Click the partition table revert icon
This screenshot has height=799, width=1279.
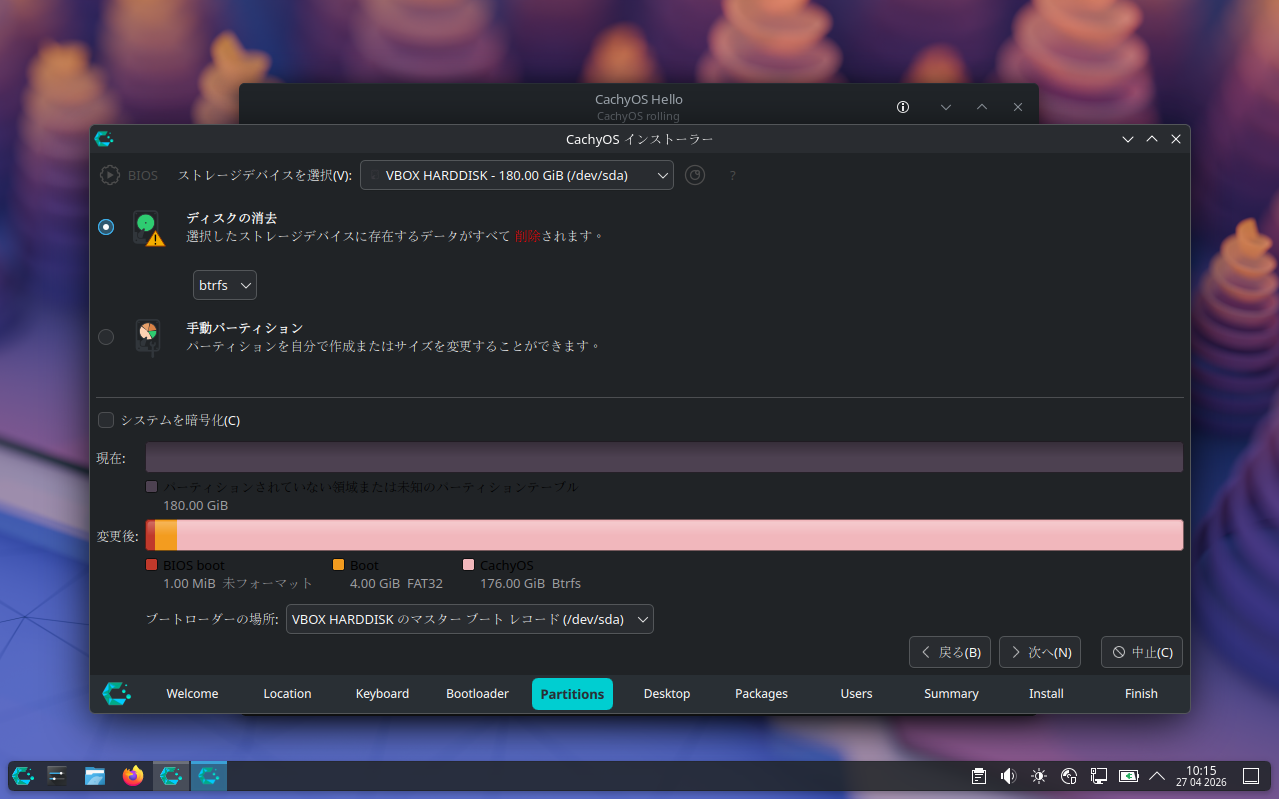click(695, 175)
